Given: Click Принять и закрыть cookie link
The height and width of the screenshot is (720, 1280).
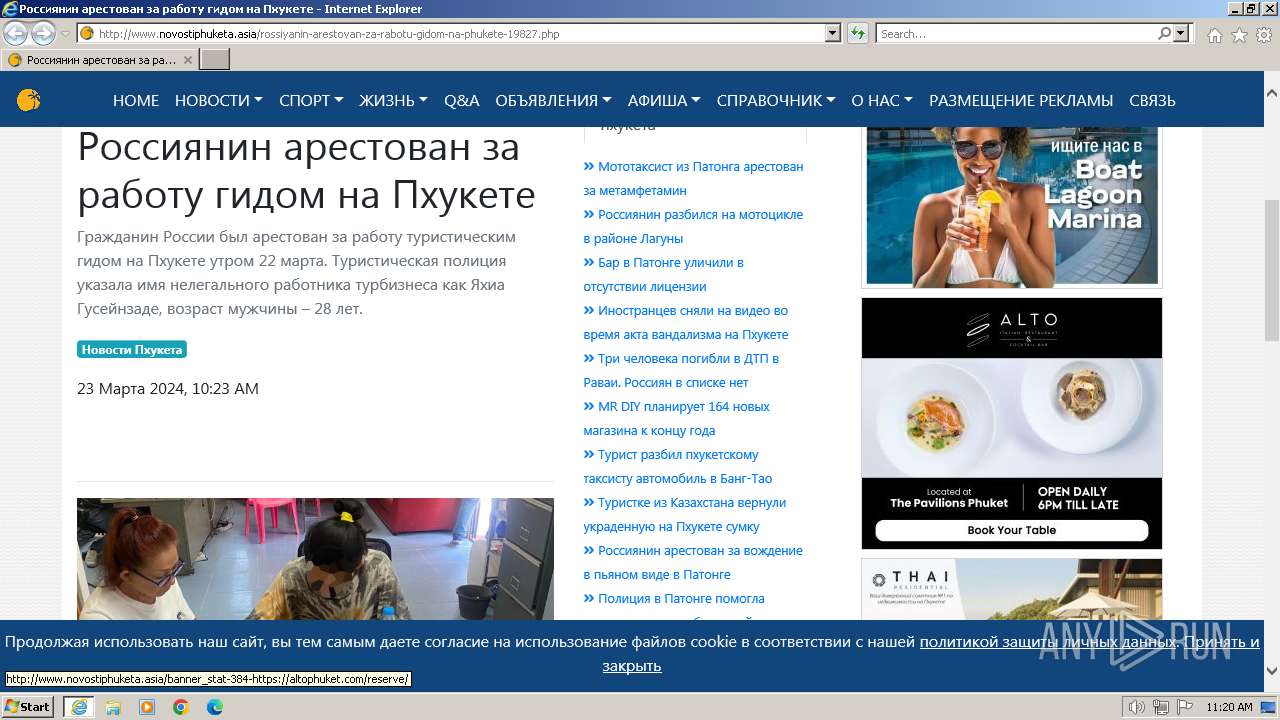Looking at the screenshot, I should coord(1220,642).
